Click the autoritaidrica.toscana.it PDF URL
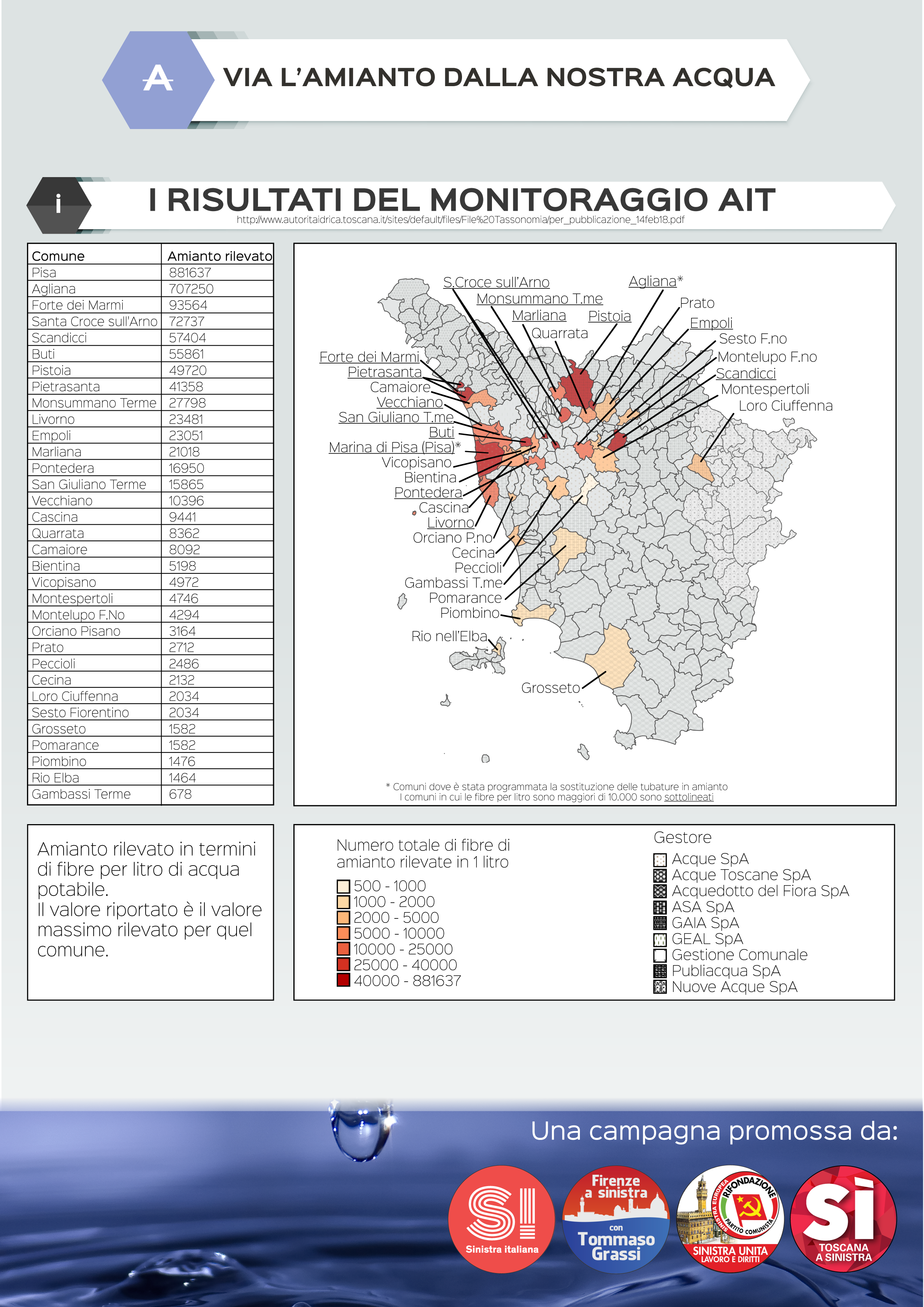This screenshot has width=924, height=1307. click(x=460, y=220)
